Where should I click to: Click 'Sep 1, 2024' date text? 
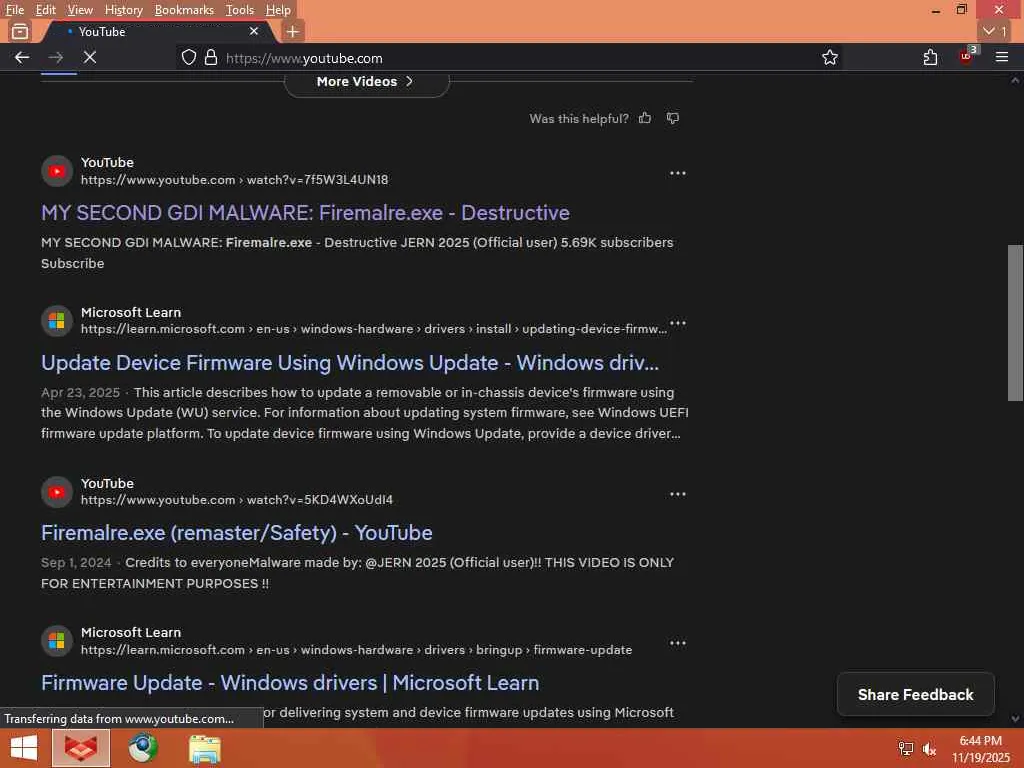click(76, 562)
